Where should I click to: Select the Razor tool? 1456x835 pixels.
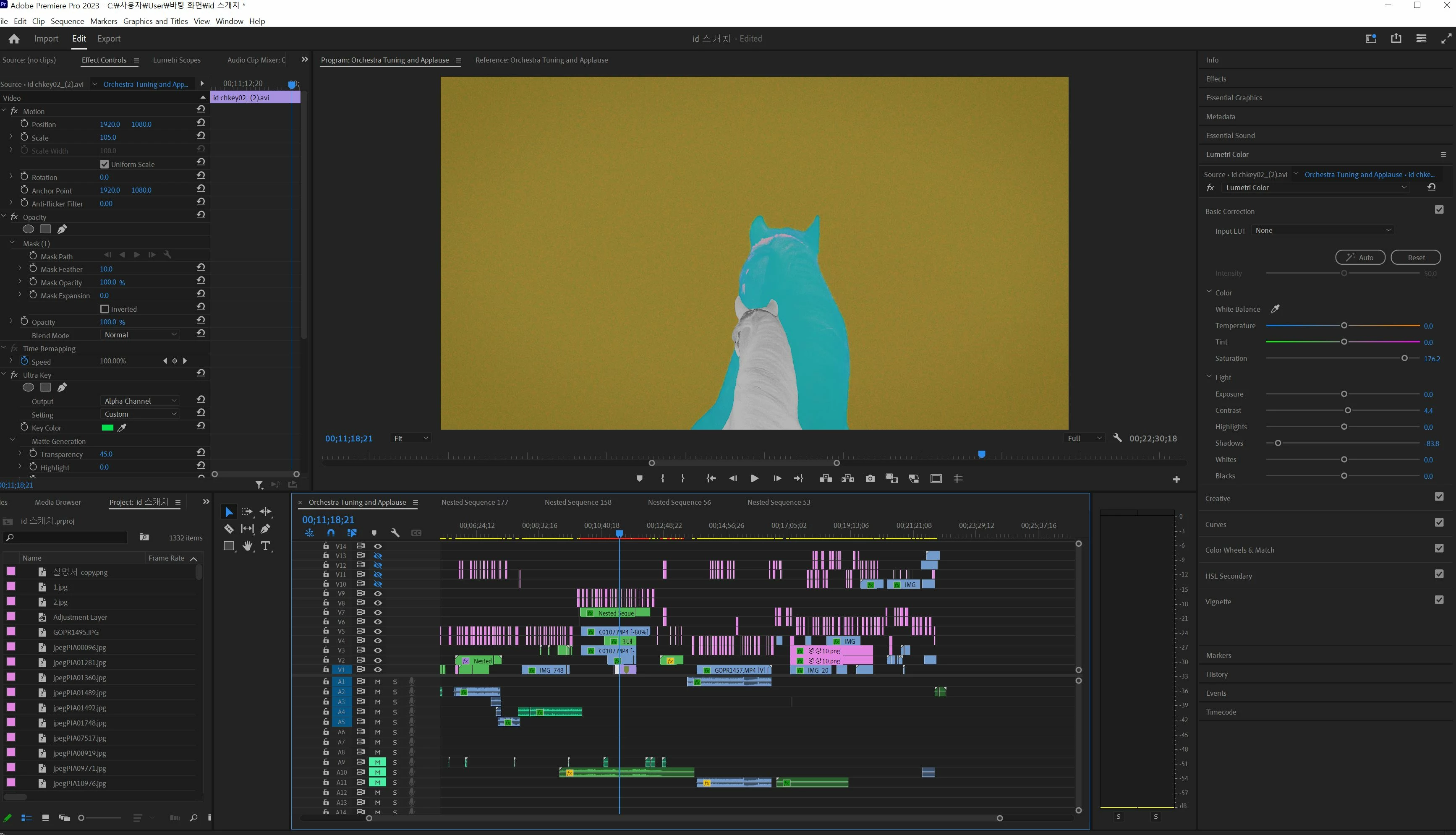pyautogui.click(x=228, y=529)
